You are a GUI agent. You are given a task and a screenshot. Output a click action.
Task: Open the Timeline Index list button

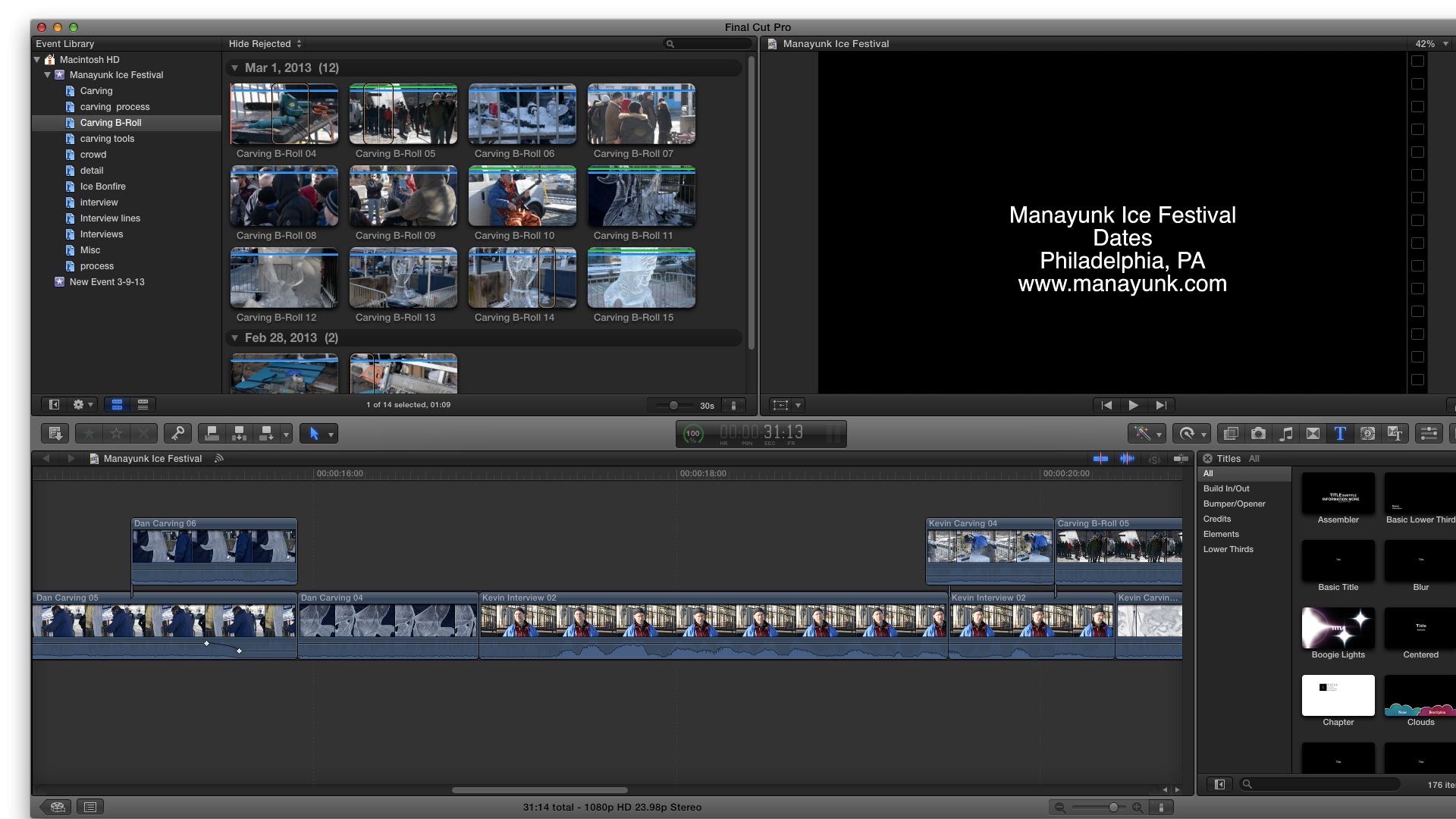tap(90, 808)
